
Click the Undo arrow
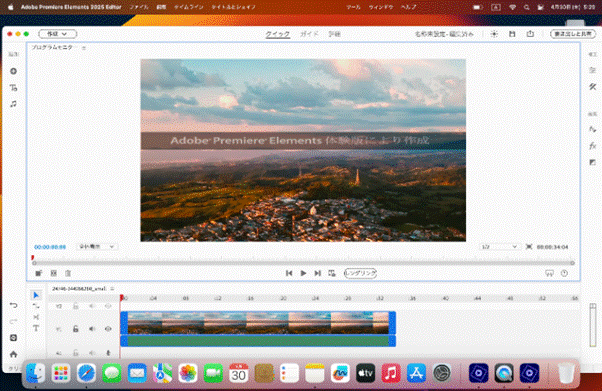pyautogui.click(x=13, y=305)
